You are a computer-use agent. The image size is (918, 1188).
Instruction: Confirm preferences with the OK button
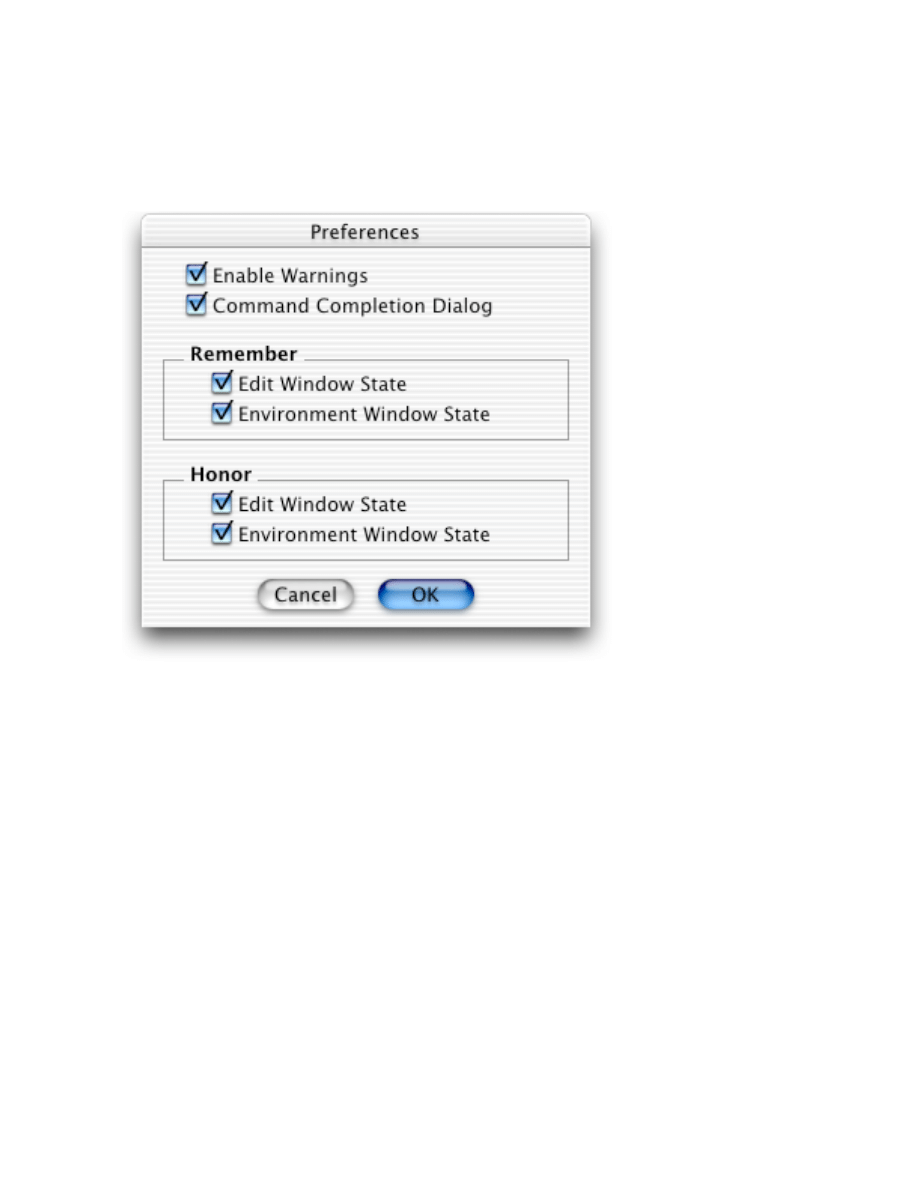[426, 595]
